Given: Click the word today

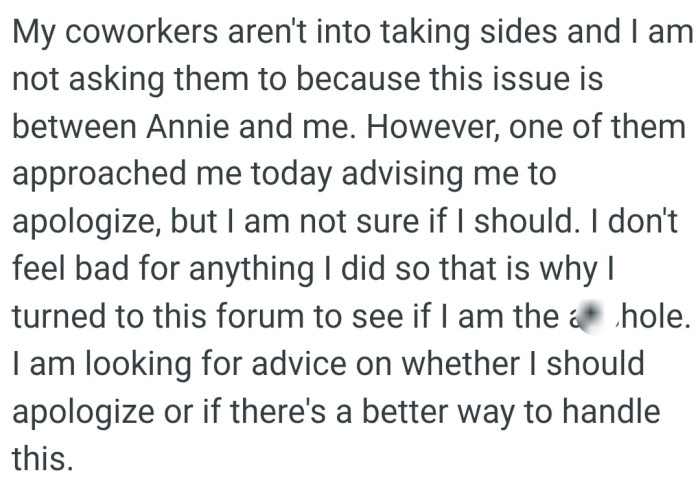Looking at the screenshot, I should (292, 175).
